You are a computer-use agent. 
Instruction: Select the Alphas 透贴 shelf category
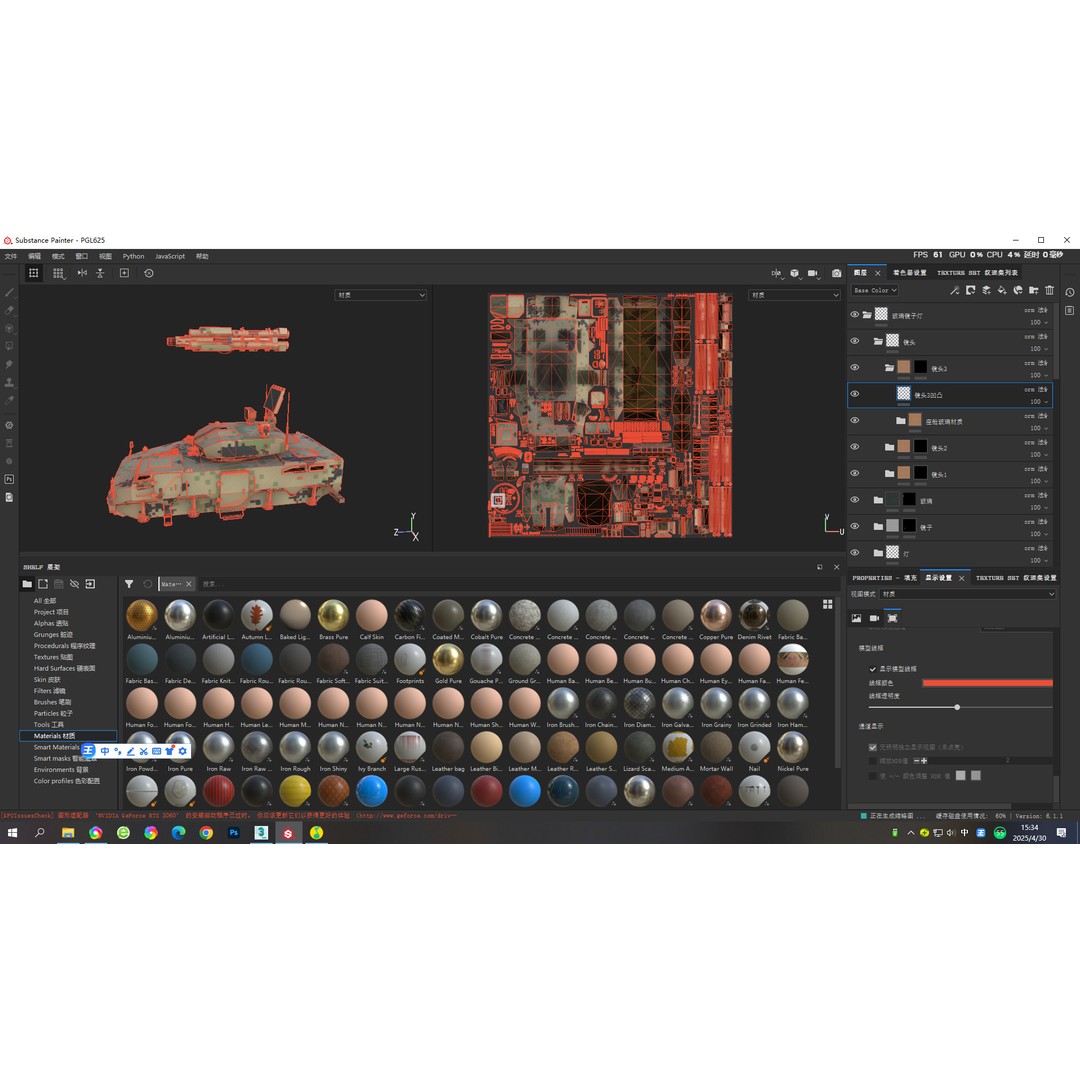[x=51, y=623]
